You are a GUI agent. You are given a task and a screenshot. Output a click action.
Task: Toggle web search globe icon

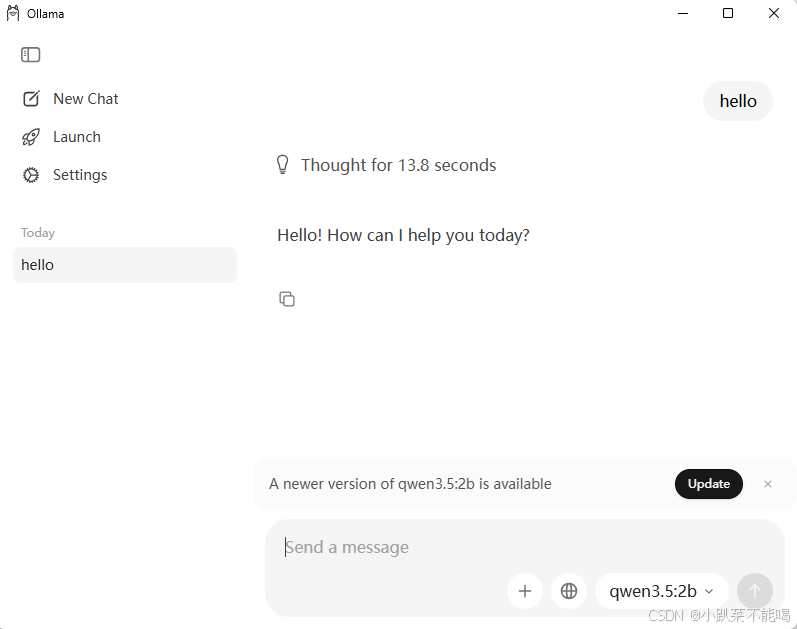569,591
